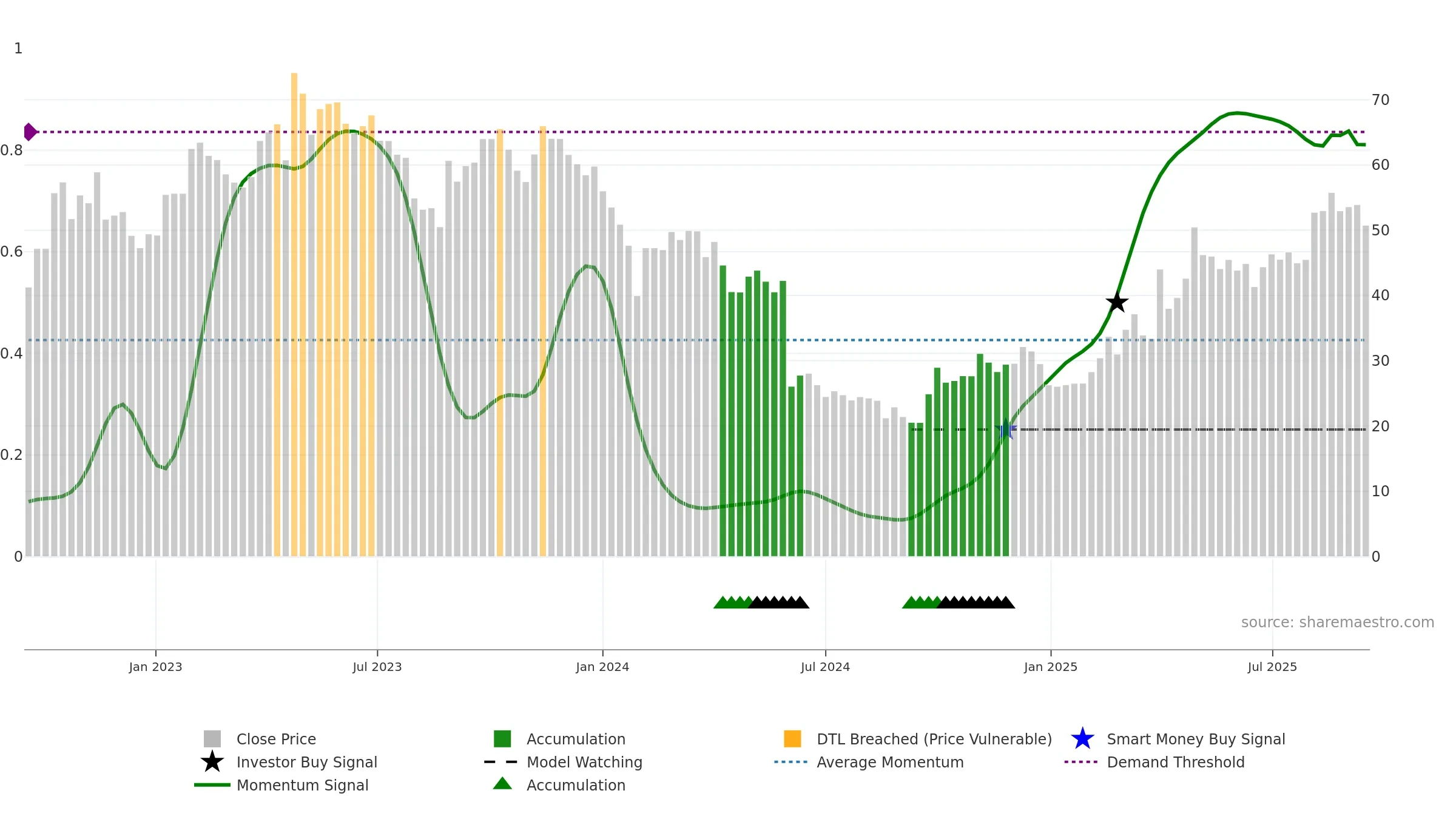Toggle the Average Momentum legend label

(x=890, y=762)
